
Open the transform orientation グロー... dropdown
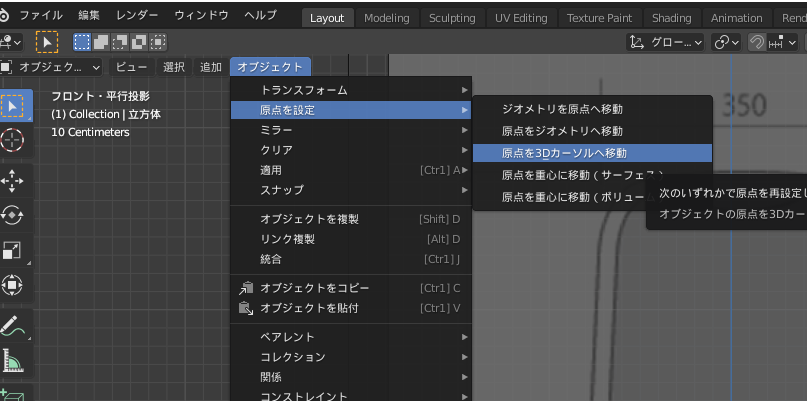665,42
